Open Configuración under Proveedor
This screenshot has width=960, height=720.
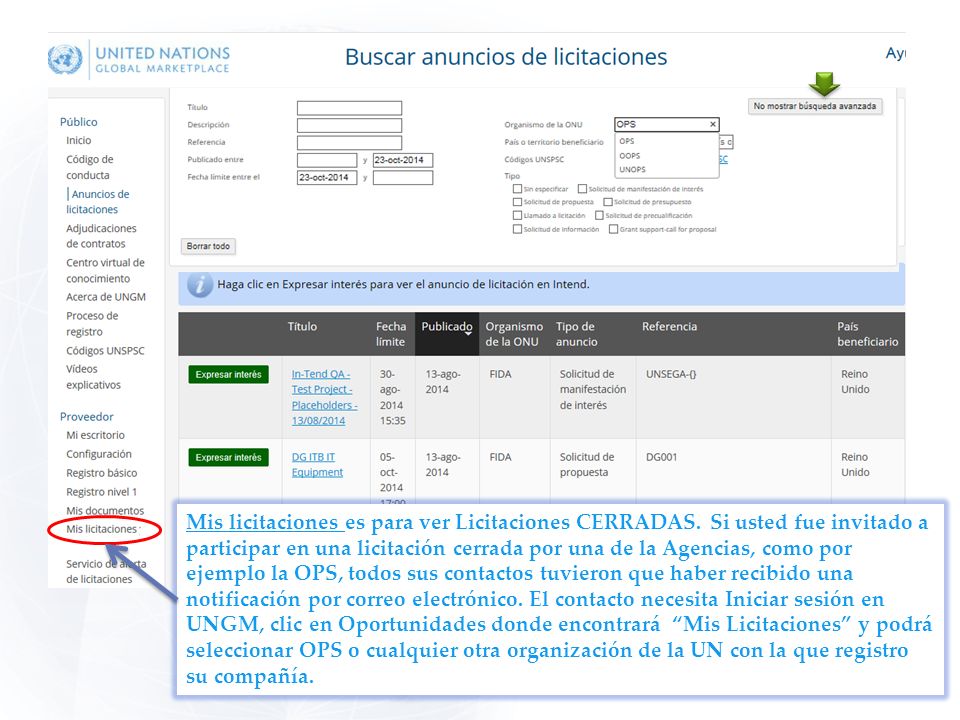[x=99, y=454]
